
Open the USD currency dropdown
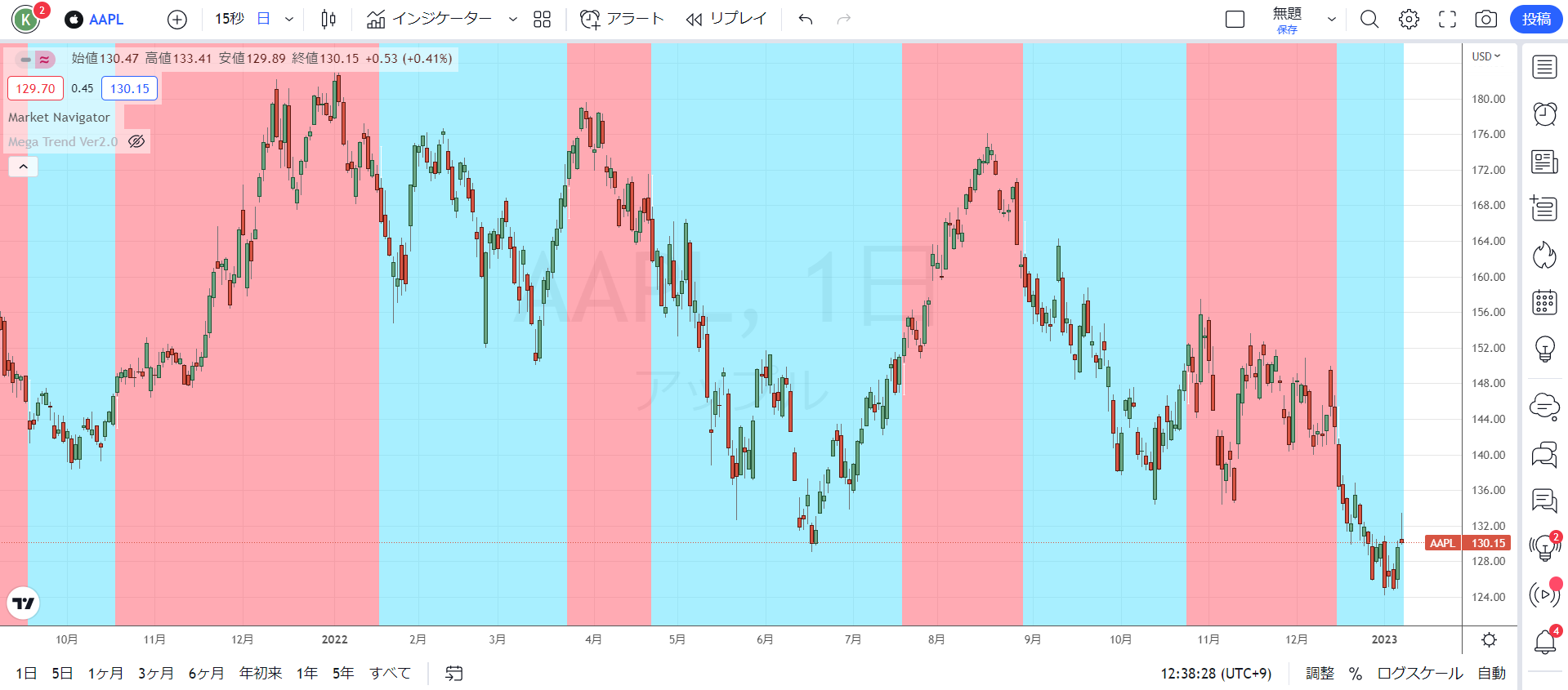[x=1485, y=56]
